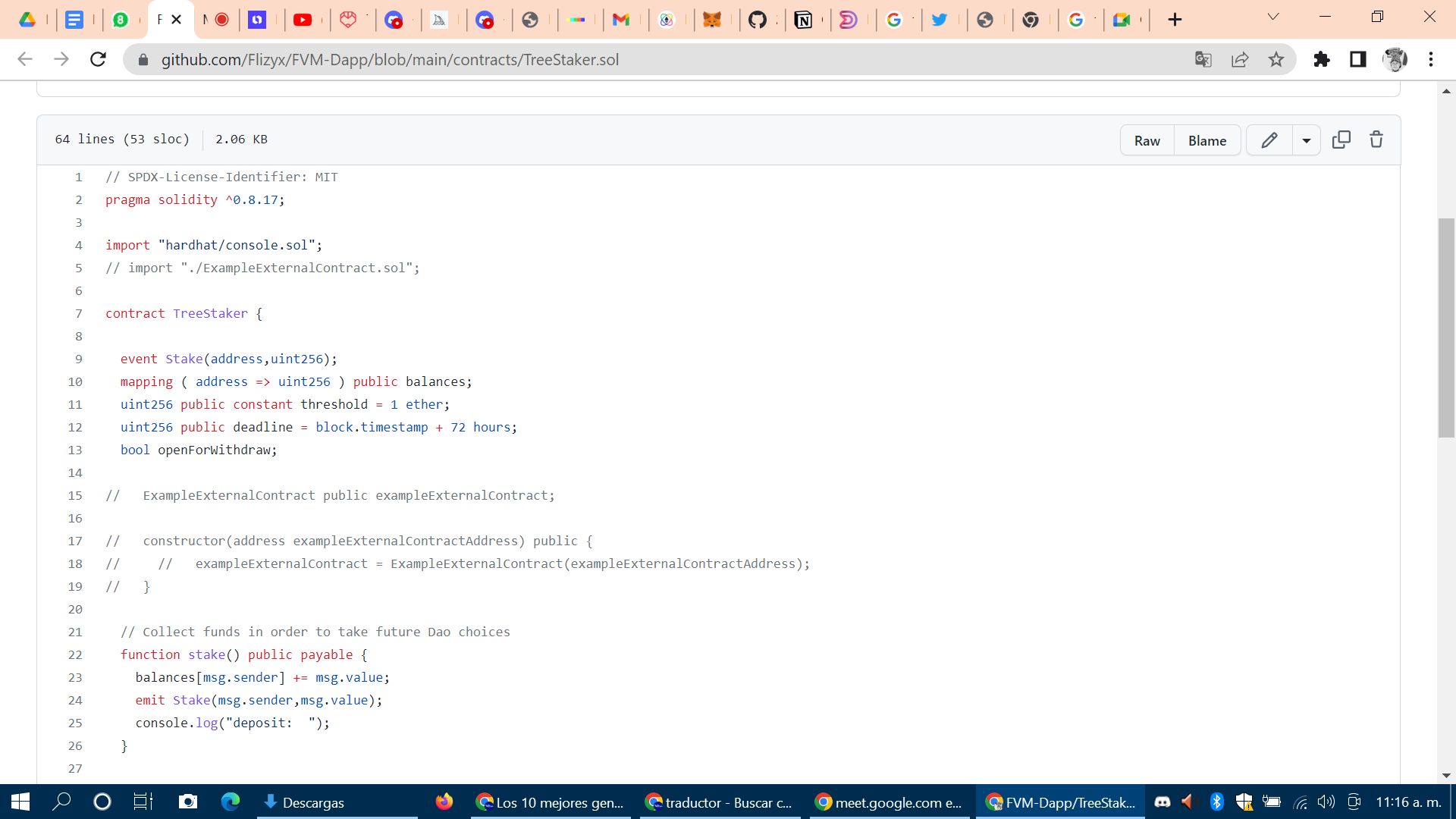Open the Chrome three-dot menu
Viewport: 1456px width, 819px height.
(1431, 59)
